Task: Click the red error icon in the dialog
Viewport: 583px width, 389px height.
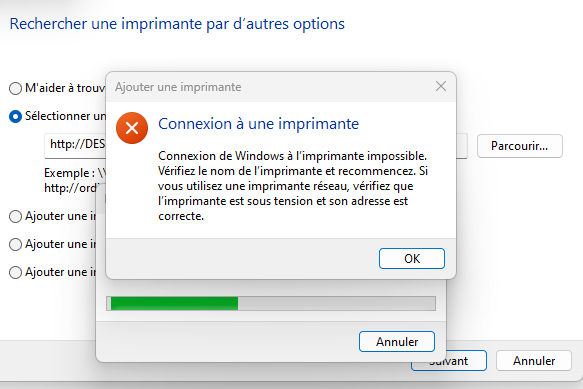Action: [132, 128]
